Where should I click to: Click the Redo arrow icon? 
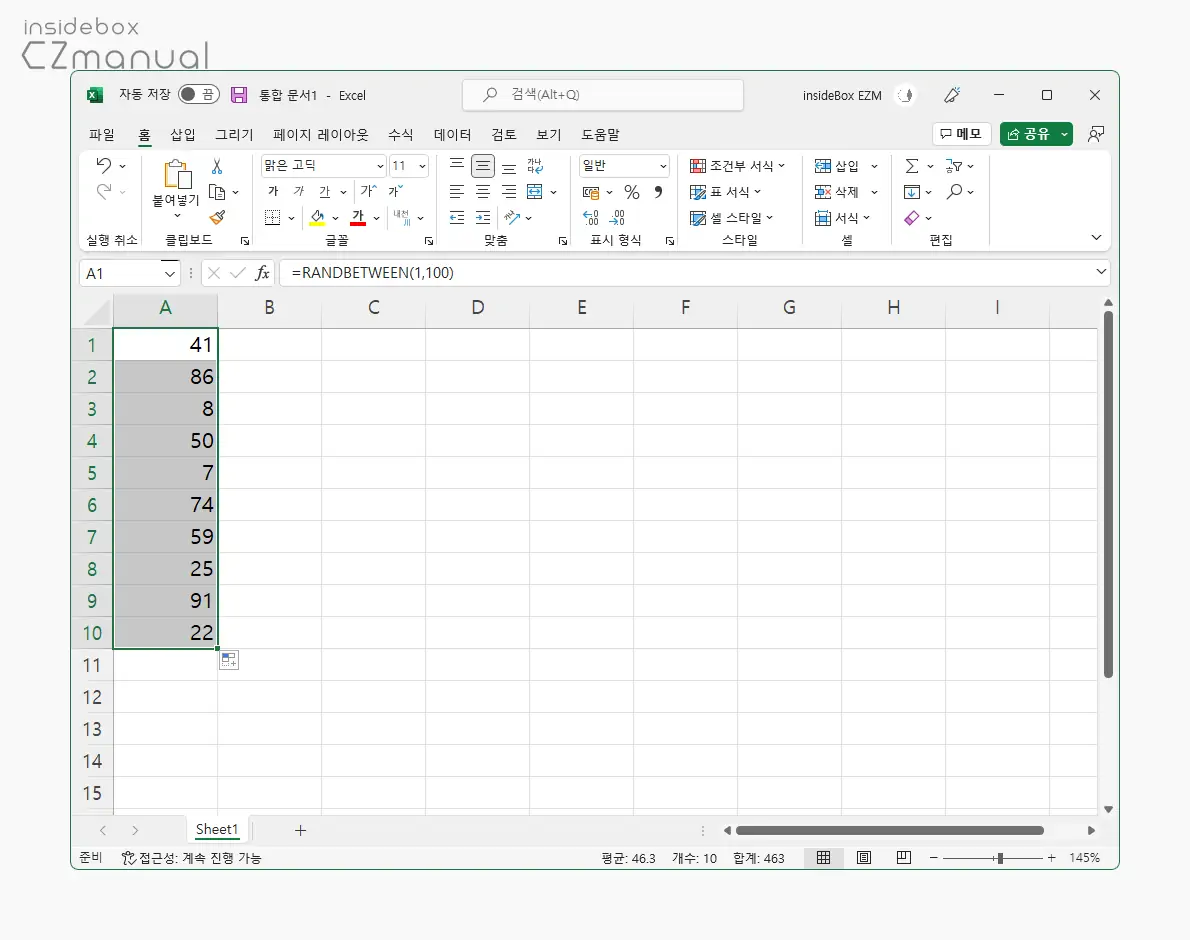coord(104,191)
